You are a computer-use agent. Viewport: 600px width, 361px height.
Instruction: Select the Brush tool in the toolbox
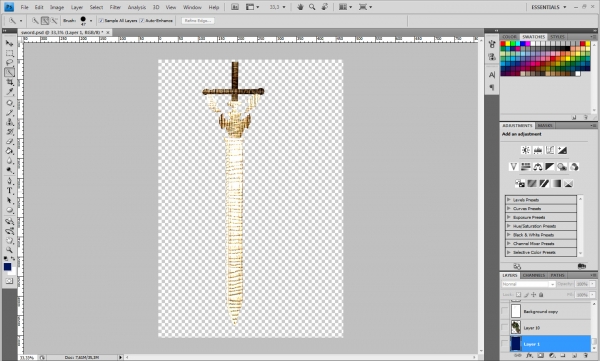pyautogui.click(x=9, y=113)
